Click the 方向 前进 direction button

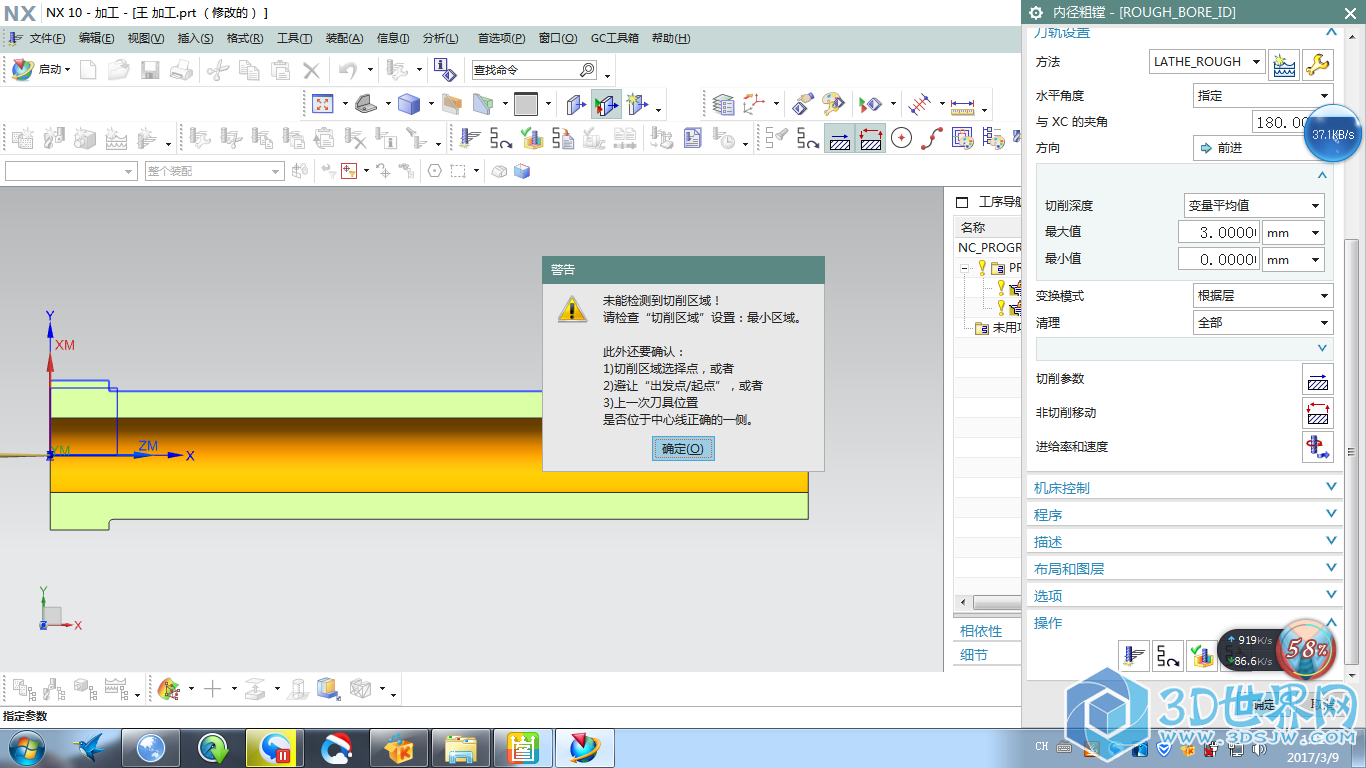[1263, 148]
